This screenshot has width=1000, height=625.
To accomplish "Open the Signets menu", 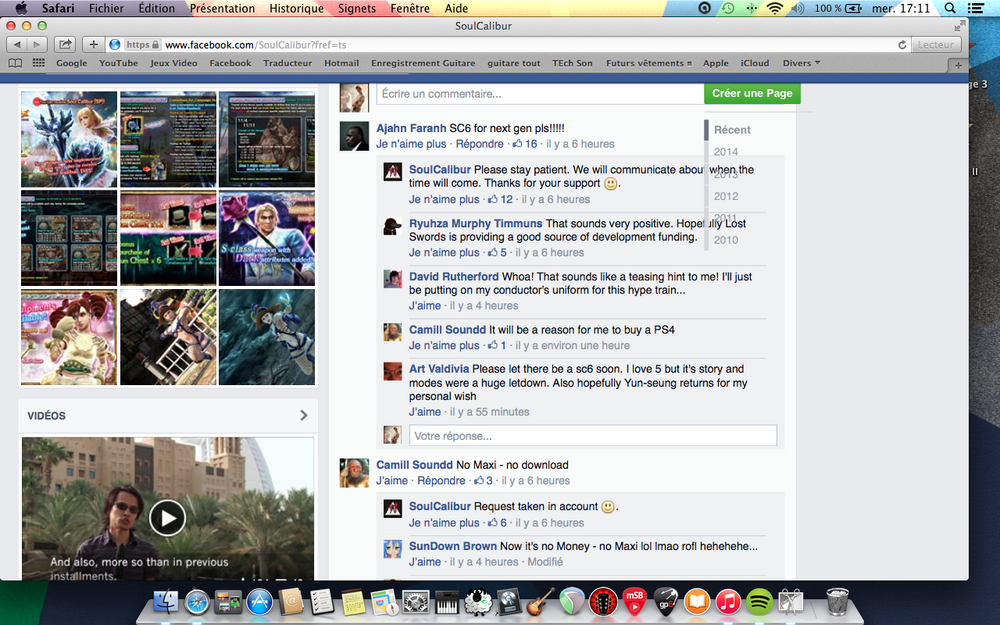I will tap(357, 8).
